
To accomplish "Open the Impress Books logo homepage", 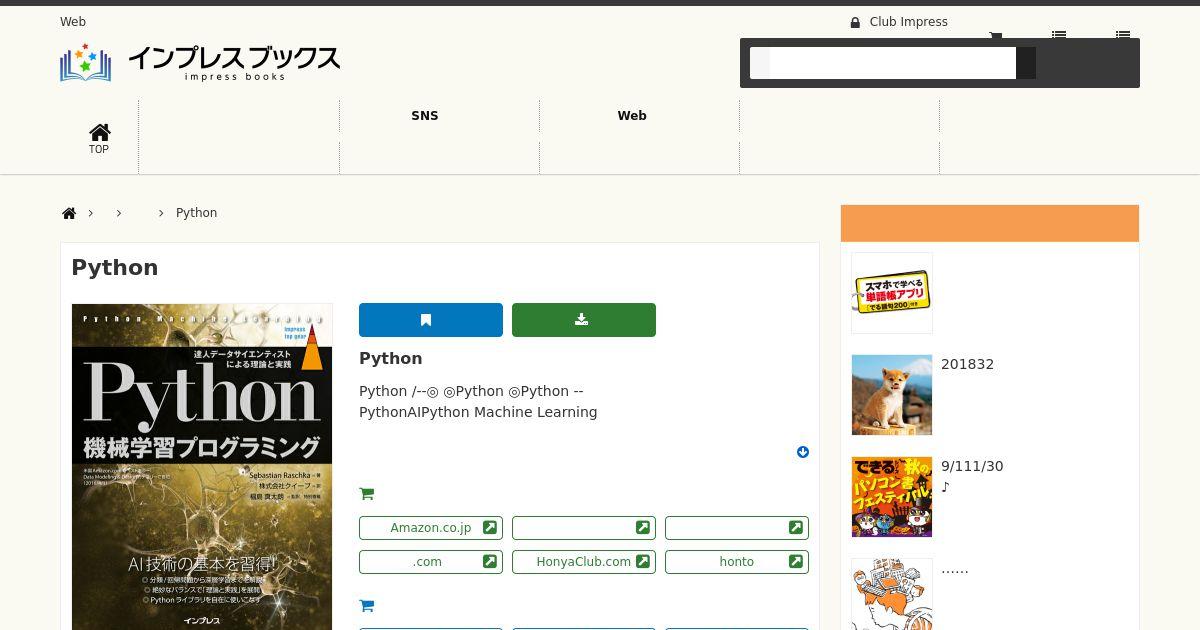I will [x=200, y=62].
